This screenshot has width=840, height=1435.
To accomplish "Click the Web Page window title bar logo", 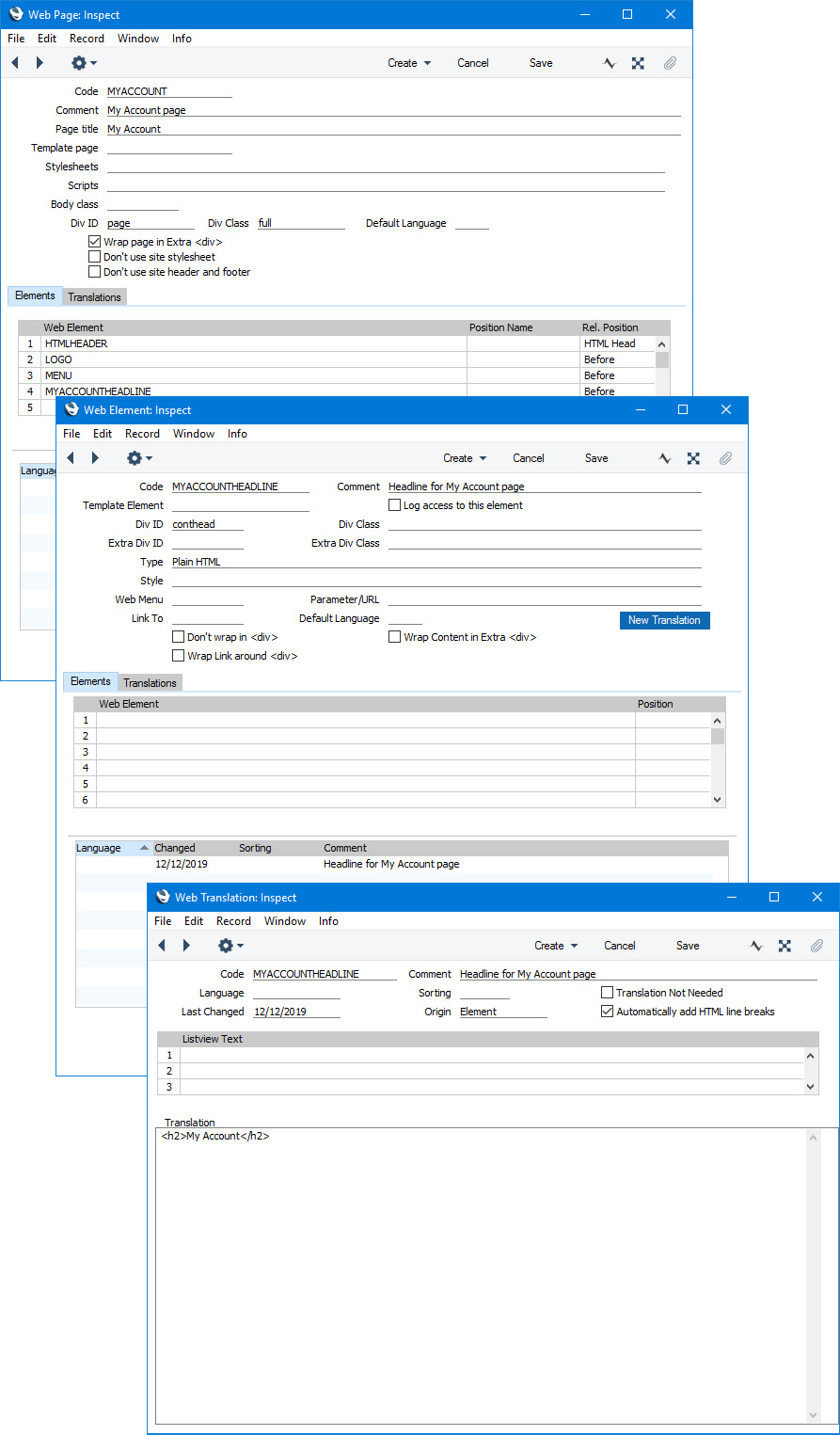I will 16,15.
